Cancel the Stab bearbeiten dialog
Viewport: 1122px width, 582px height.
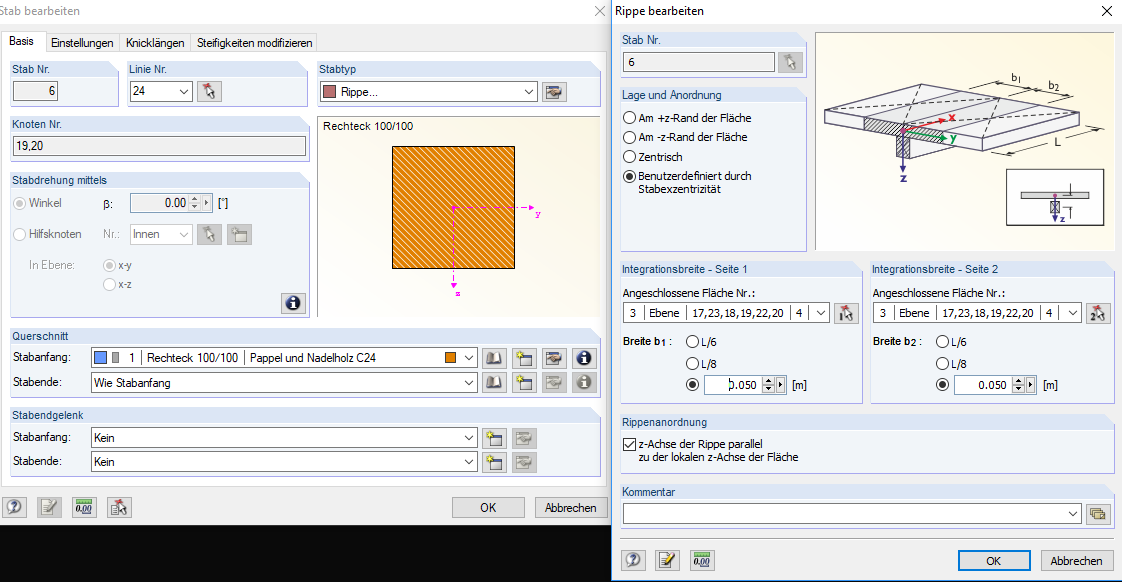[x=570, y=508]
